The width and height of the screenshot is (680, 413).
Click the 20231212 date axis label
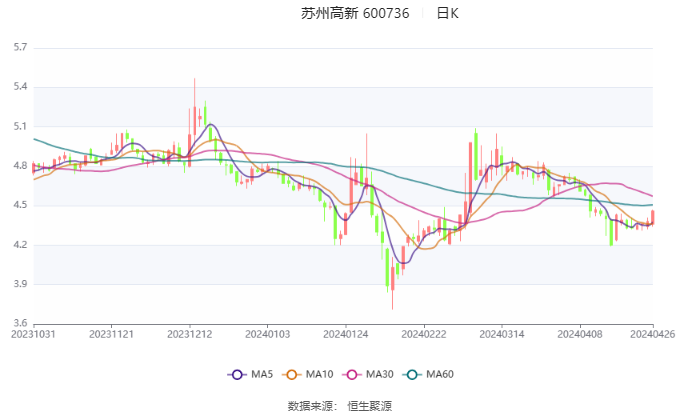190,334
